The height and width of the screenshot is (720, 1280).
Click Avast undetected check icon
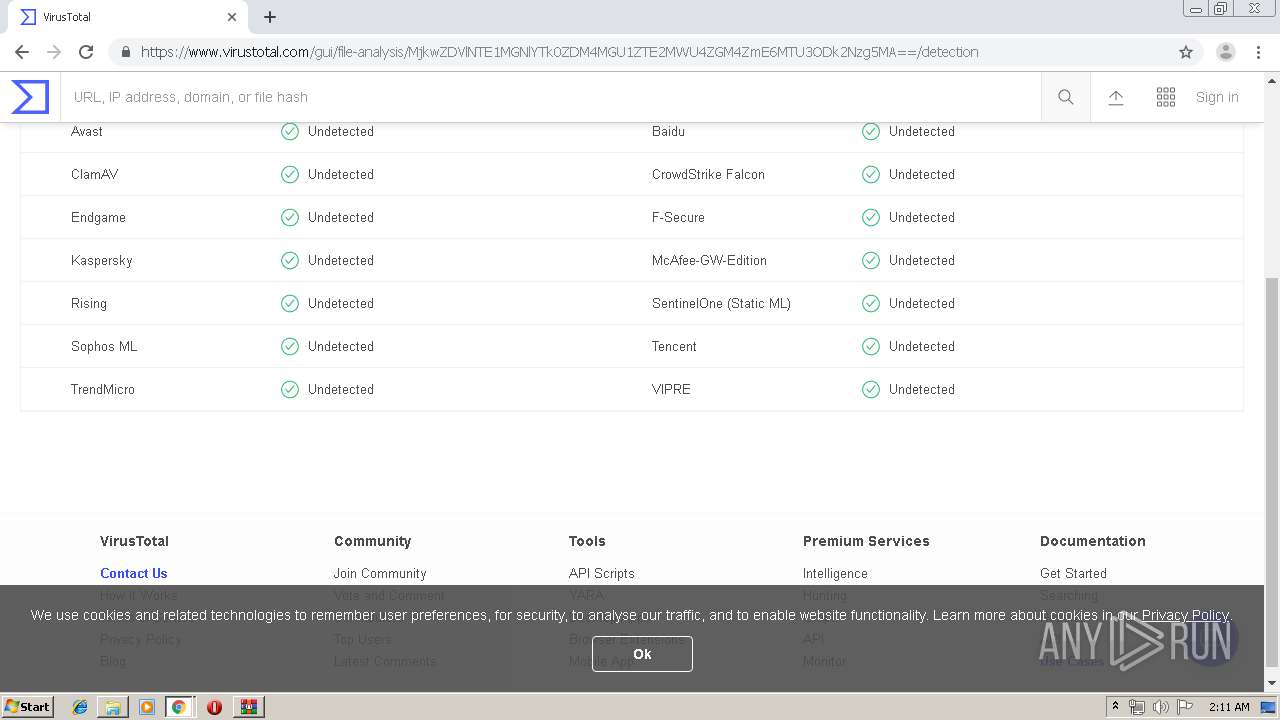290,131
